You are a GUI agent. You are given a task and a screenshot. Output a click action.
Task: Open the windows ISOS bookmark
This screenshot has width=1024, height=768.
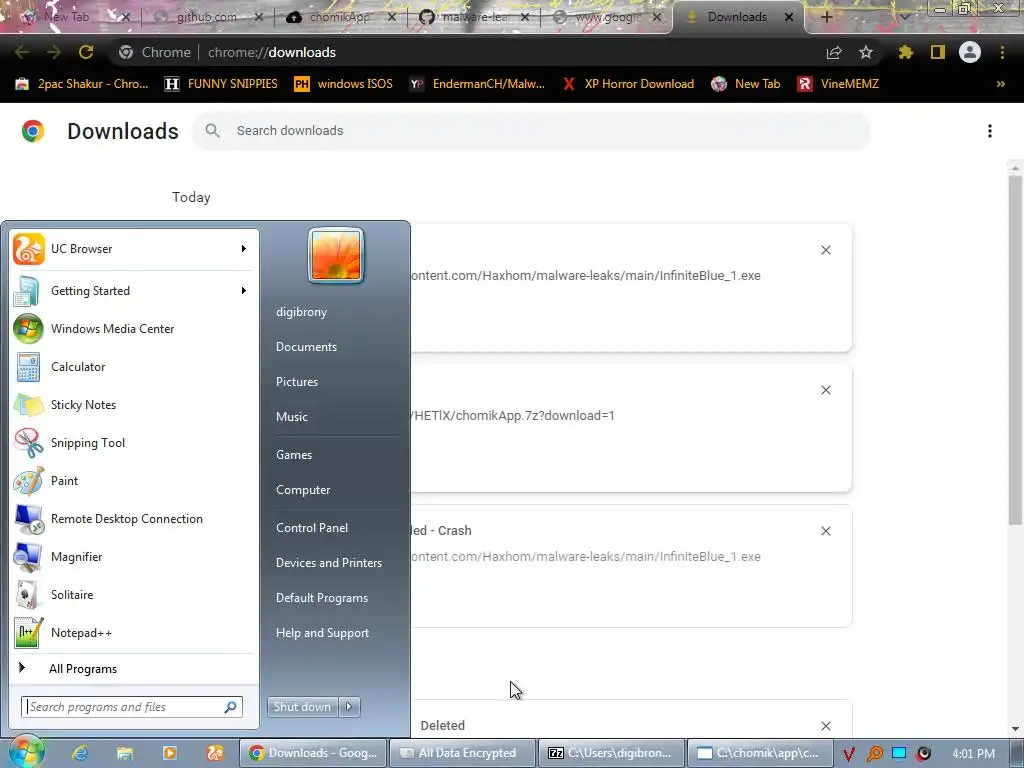coord(344,84)
